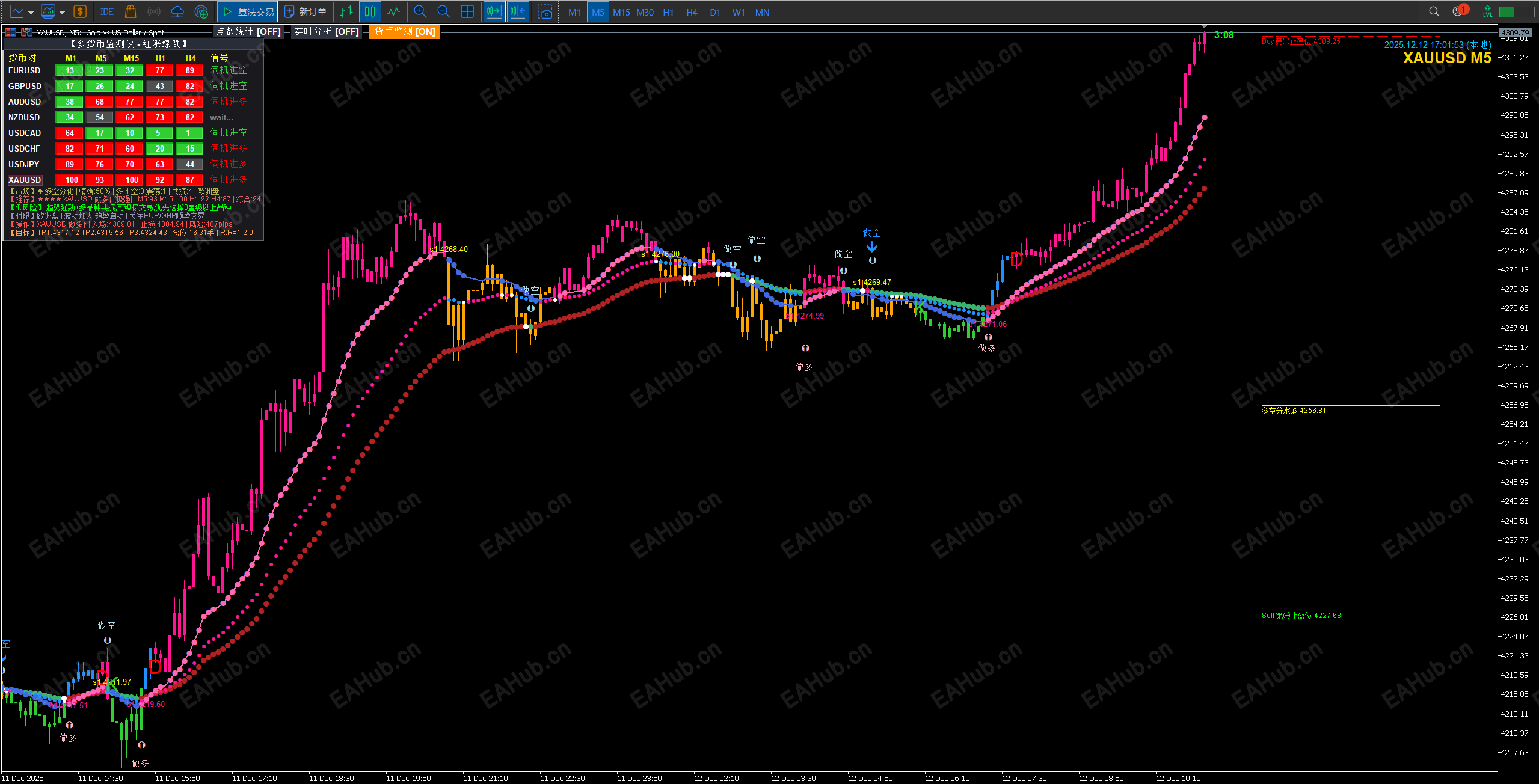Click the VPS cloud icon
The height and width of the screenshot is (784, 1539).
pyautogui.click(x=177, y=12)
